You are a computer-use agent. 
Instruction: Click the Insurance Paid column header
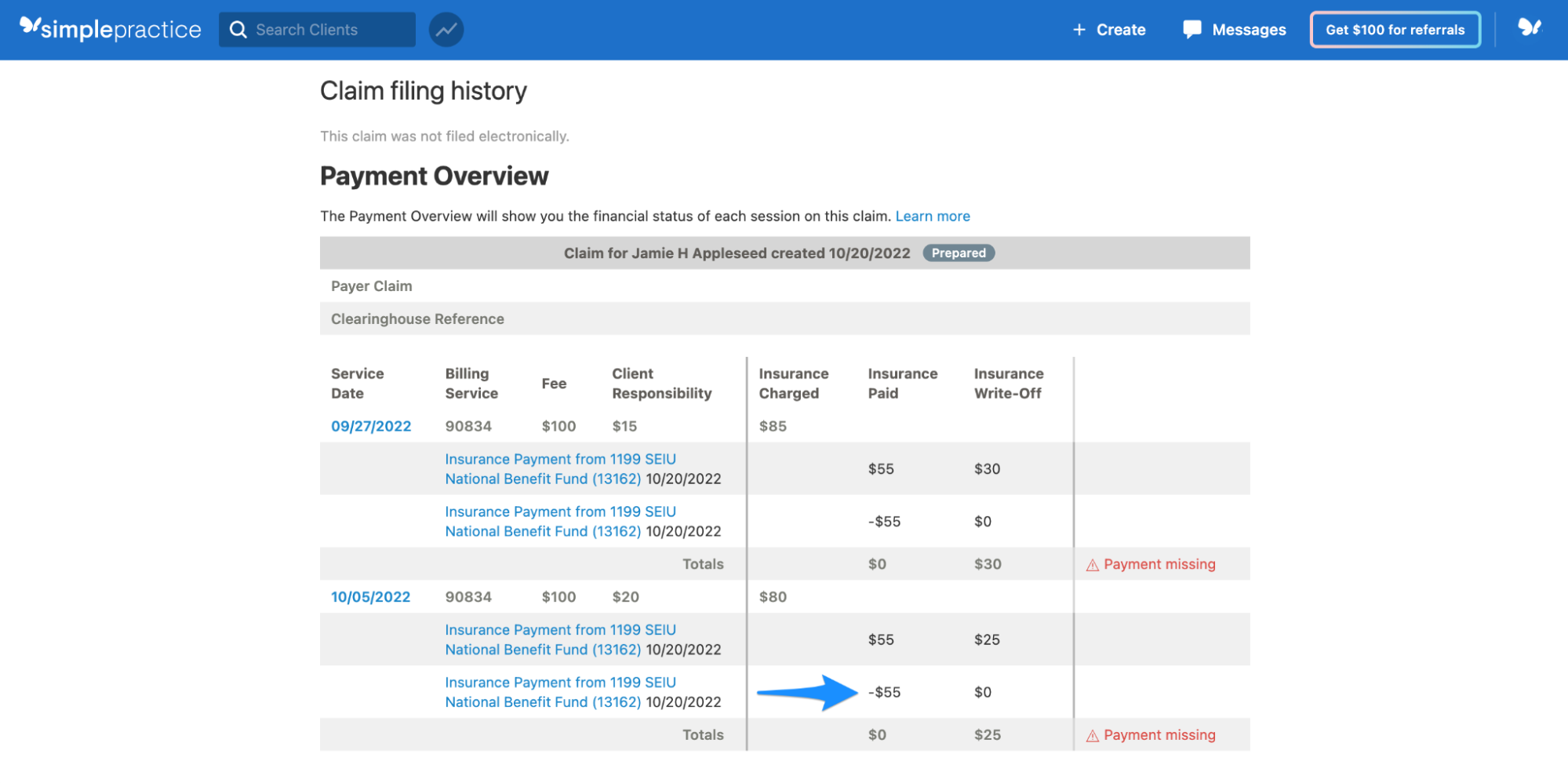click(903, 384)
